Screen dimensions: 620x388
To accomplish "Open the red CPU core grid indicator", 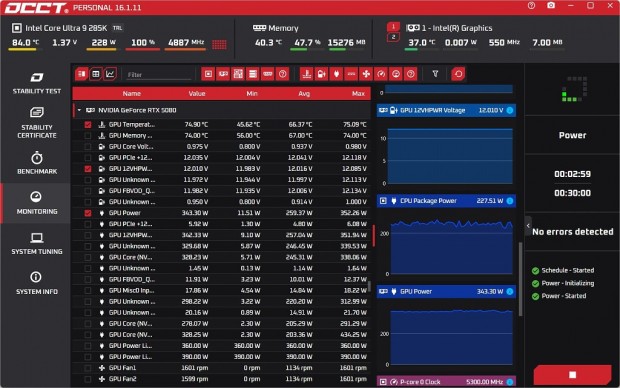I will point(219,44).
